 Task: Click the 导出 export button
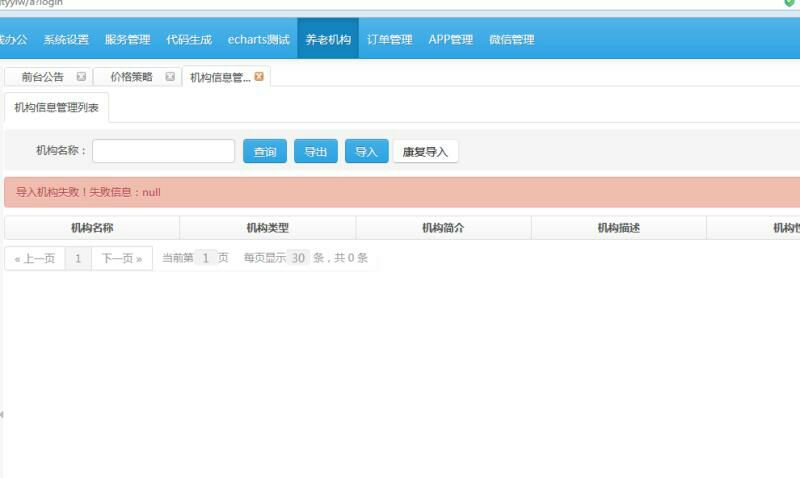316,152
